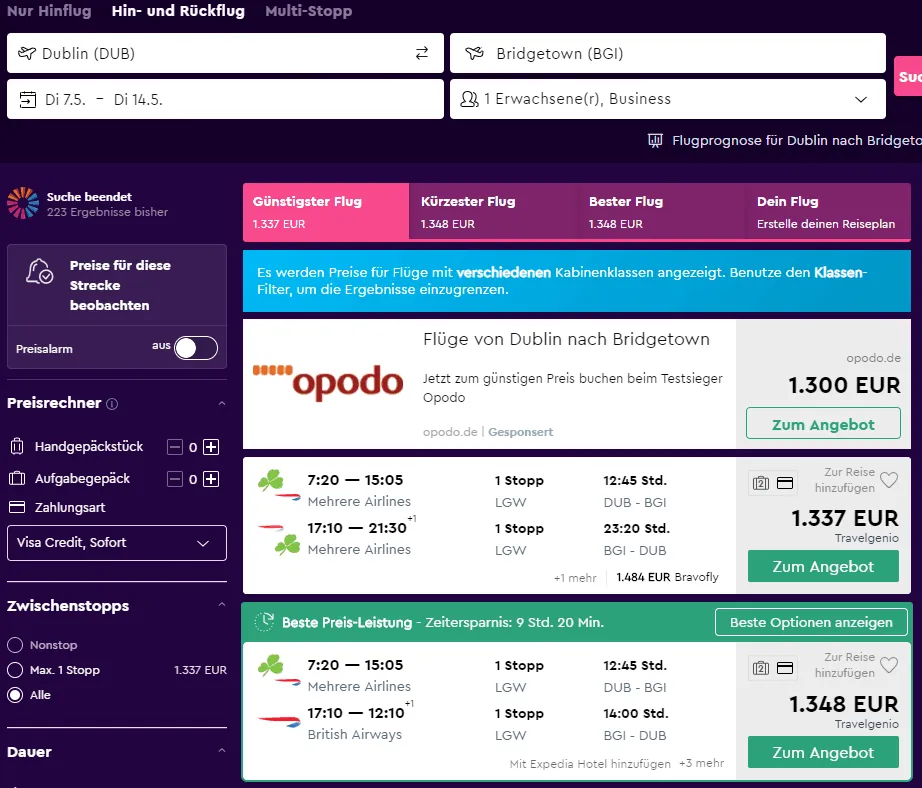Select the Nur Hinflug trip type
The height and width of the screenshot is (788, 922).
click(49, 12)
